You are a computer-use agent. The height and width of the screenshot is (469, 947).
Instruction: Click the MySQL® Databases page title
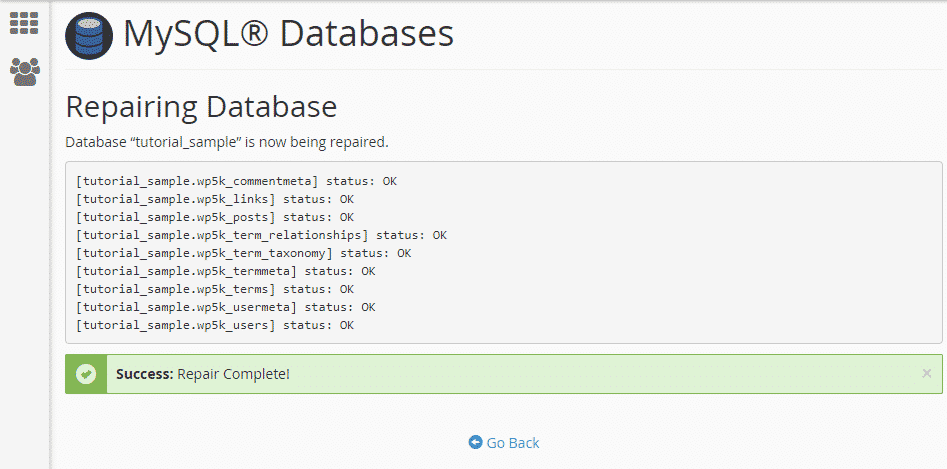point(288,35)
